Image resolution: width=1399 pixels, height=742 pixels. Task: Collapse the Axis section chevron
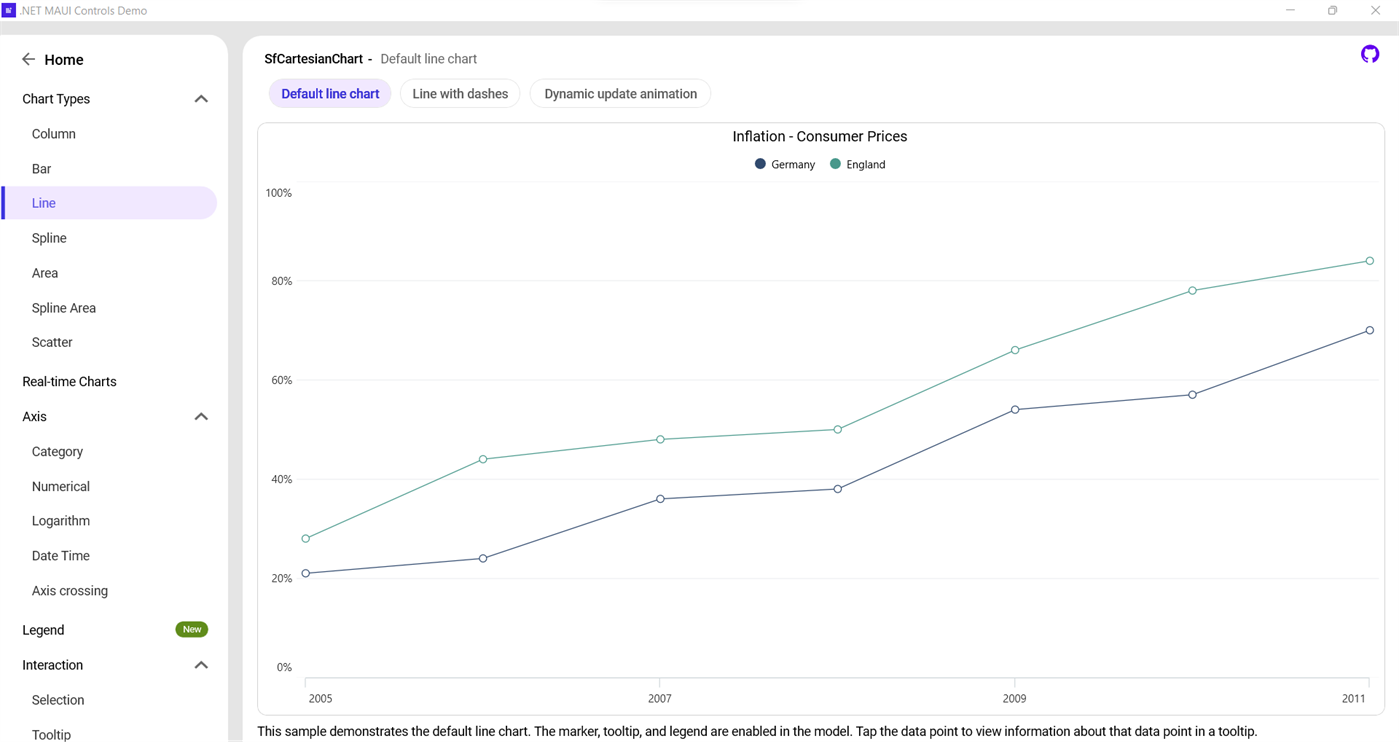tap(201, 417)
